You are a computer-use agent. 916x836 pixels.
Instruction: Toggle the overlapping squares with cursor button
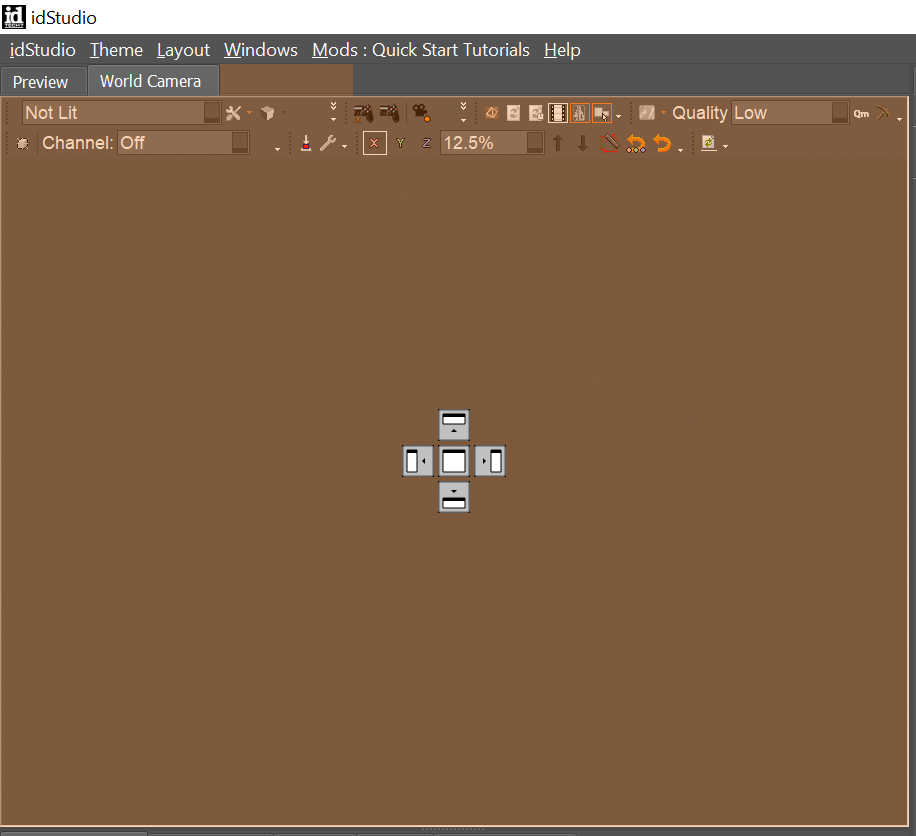[601, 113]
